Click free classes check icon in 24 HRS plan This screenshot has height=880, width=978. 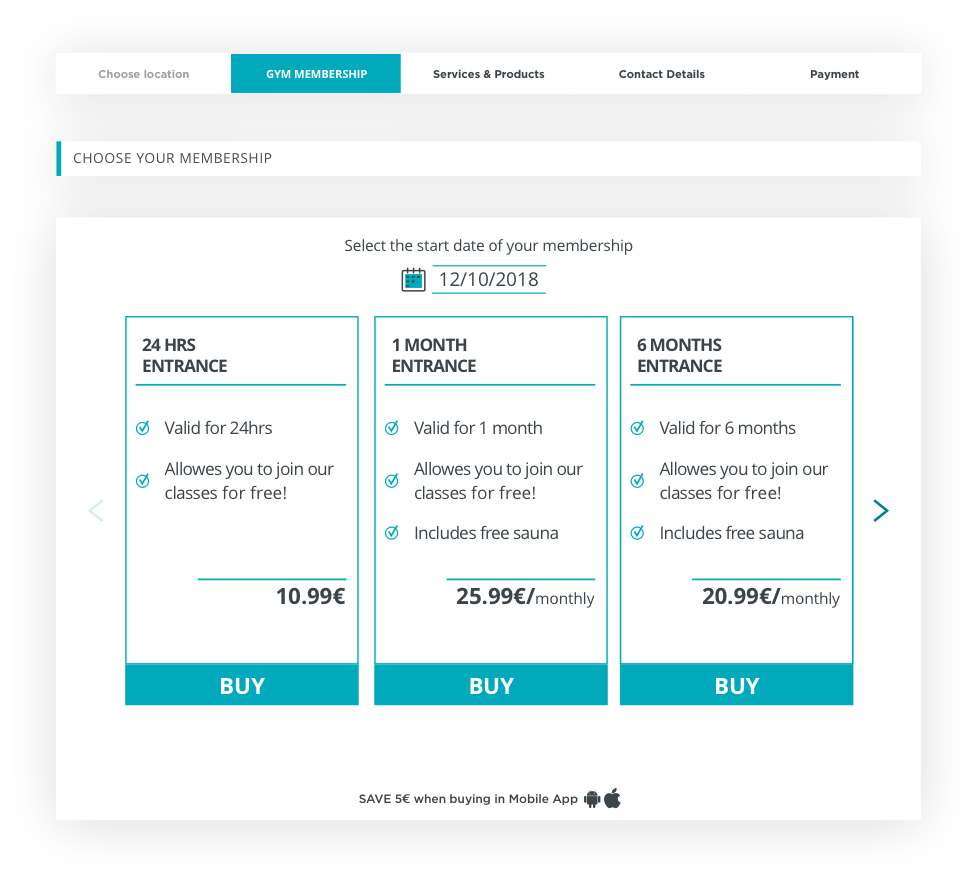[x=143, y=481]
